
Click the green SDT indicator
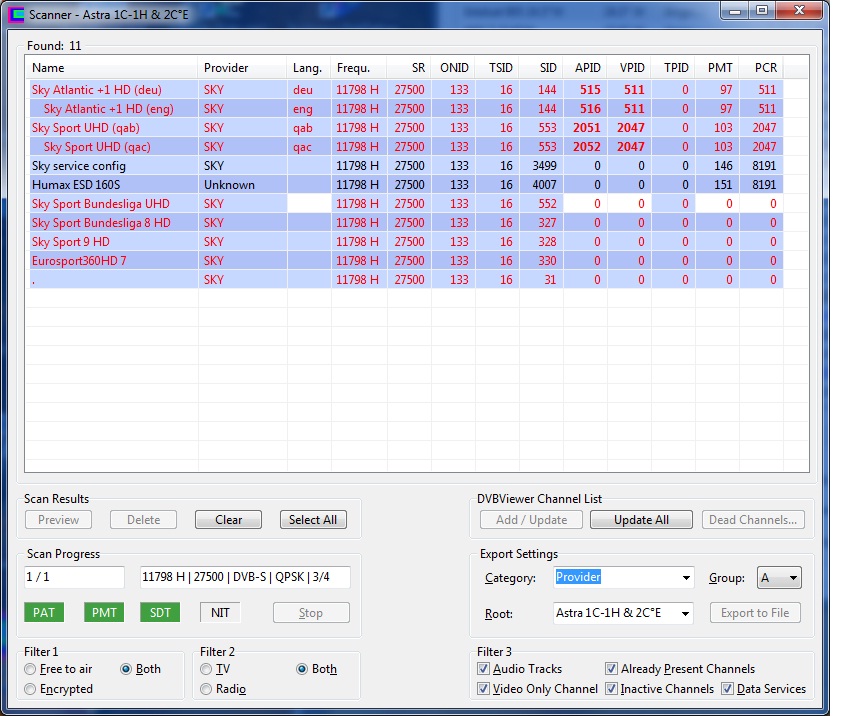pos(160,613)
